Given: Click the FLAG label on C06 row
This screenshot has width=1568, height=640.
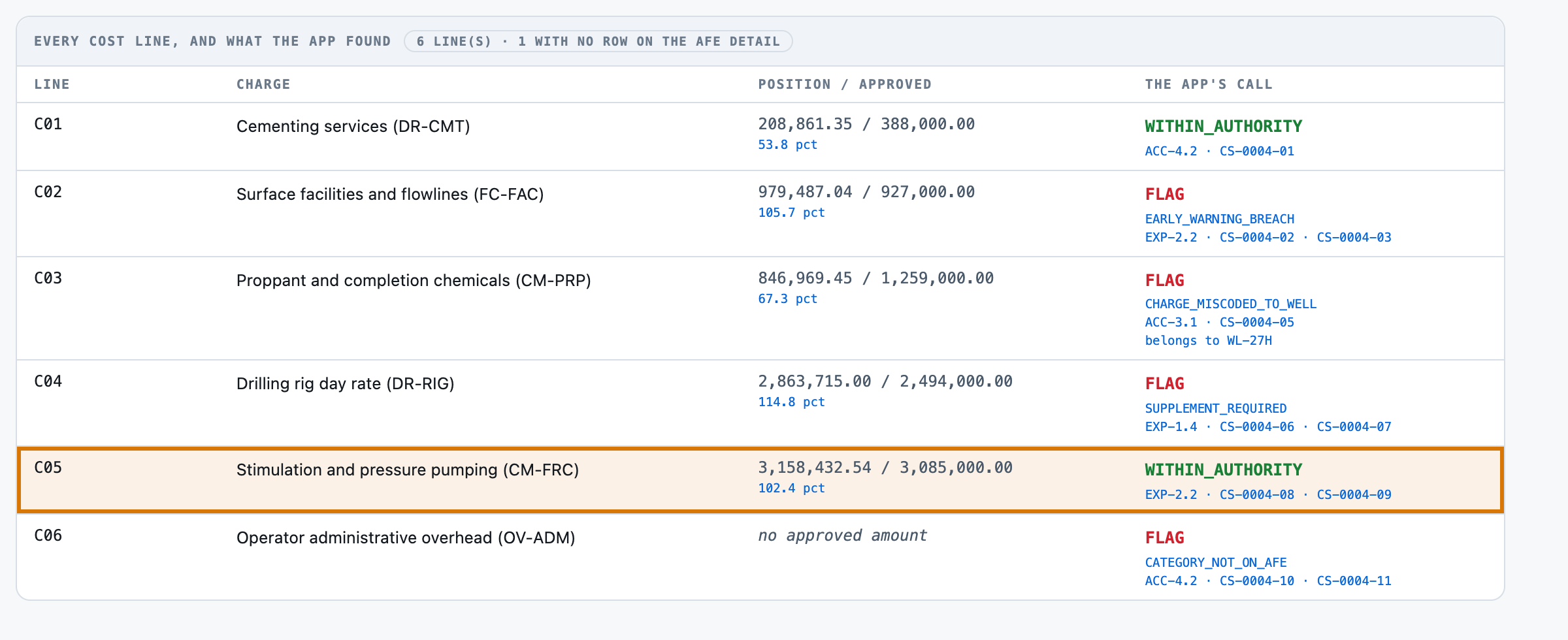Looking at the screenshot, I should (x=1164, y=537).
